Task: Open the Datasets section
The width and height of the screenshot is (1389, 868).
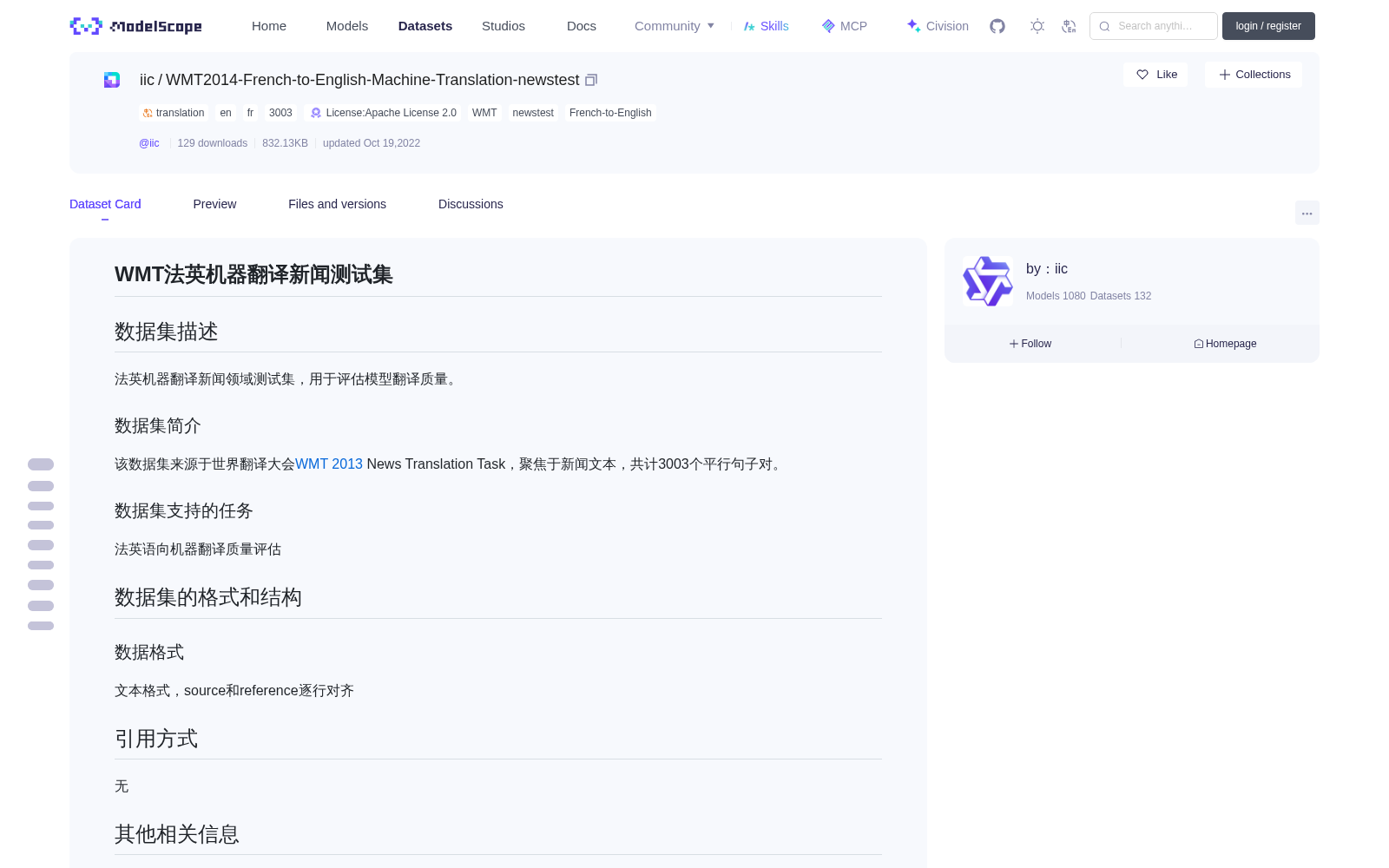Action: click(425, 26)
